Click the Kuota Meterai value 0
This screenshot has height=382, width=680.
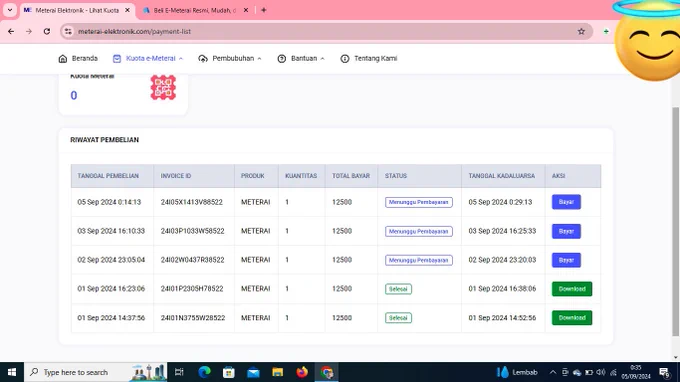tap(74, 95)
